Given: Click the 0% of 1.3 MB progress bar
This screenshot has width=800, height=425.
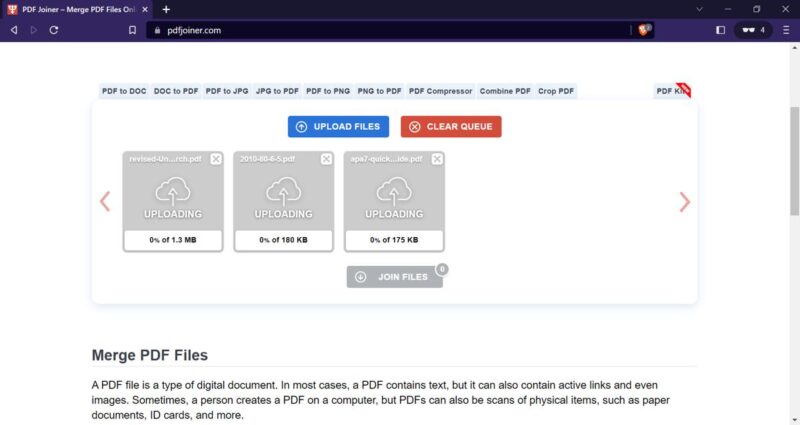Looking at the screenshot, I should tap(173, 240).
